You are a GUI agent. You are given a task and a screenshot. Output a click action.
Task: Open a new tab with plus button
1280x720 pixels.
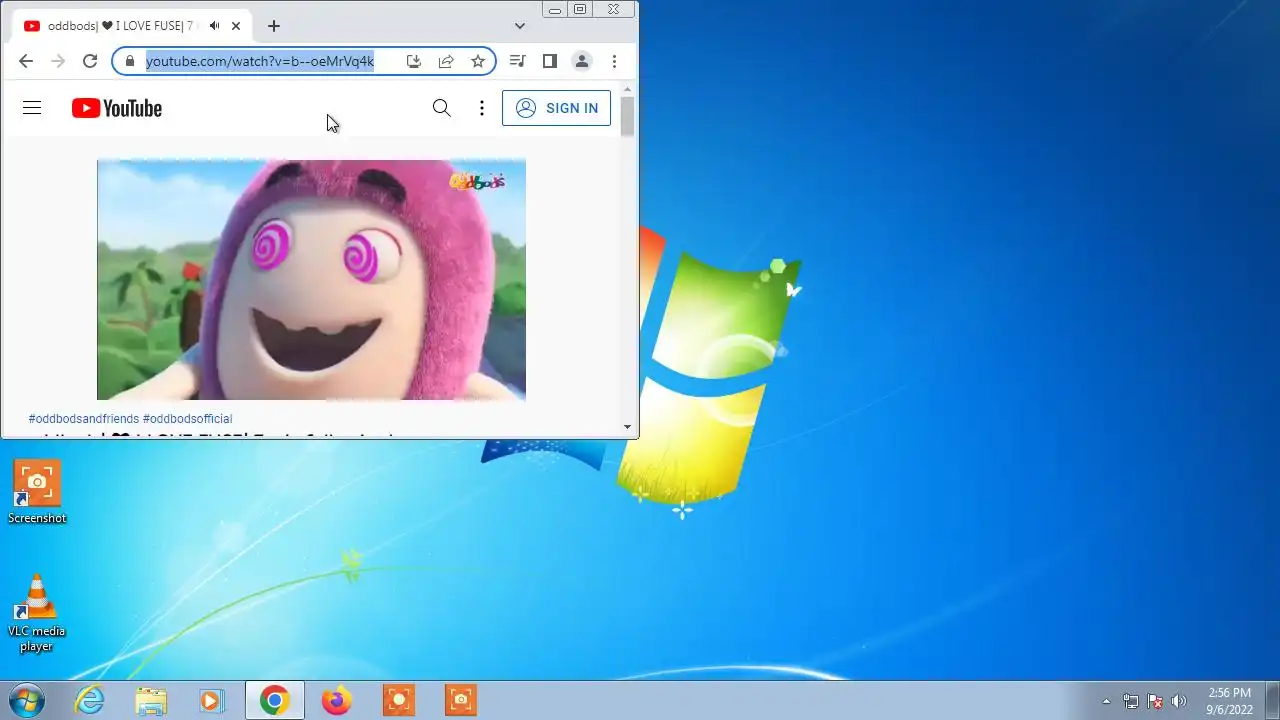tap(274, 26)
